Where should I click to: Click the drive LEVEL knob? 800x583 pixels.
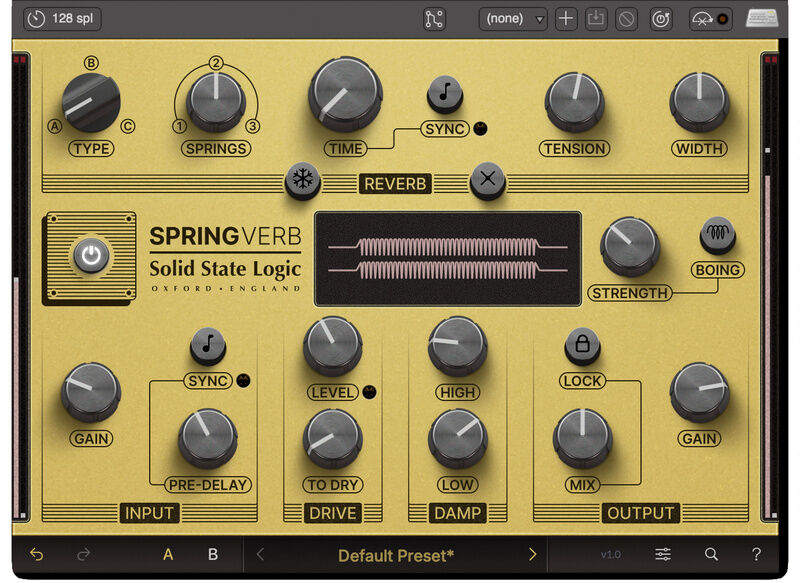coord(333,346)
